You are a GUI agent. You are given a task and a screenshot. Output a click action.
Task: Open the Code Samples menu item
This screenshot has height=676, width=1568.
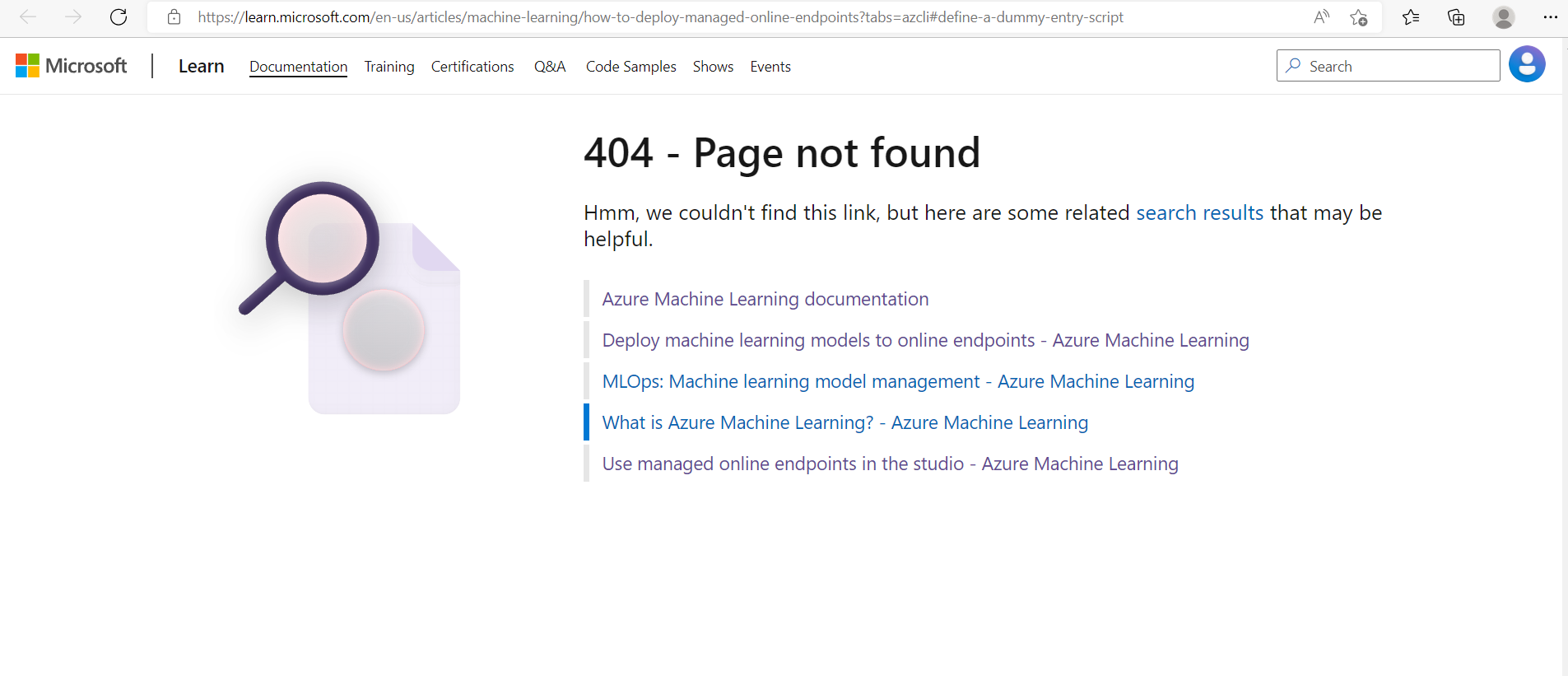tap(631, 67)
